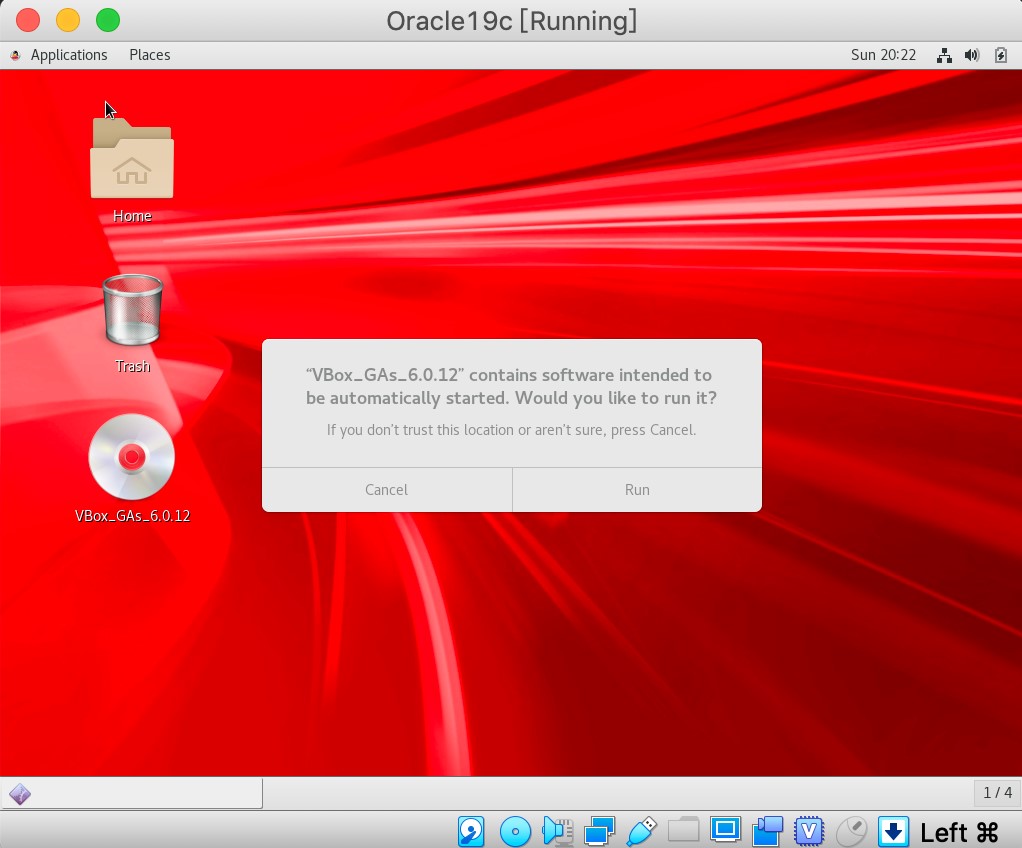Select the Trash desktop icon
The width and height of the screenshot is (1022, 848).
point(132,323)
